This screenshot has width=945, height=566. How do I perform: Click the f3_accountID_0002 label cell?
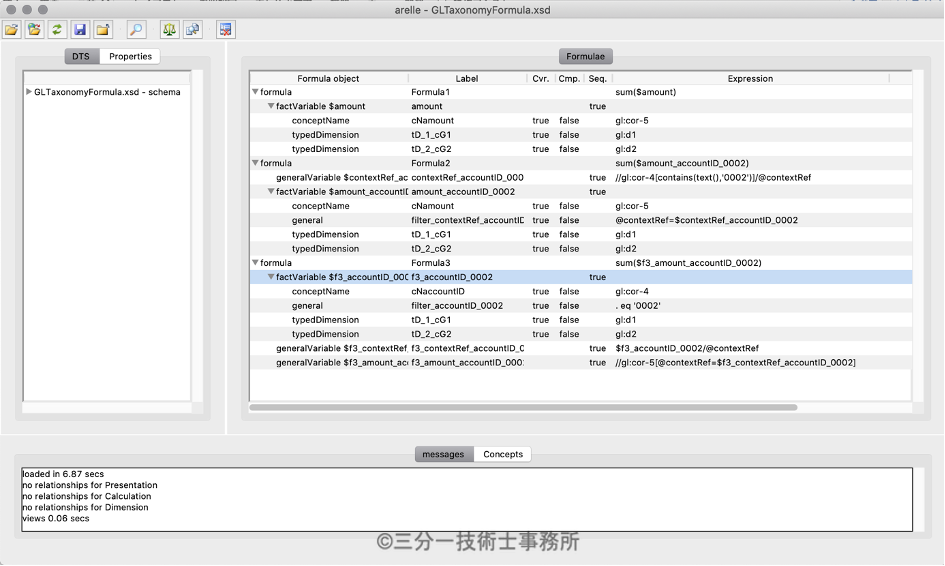(452, 277)
